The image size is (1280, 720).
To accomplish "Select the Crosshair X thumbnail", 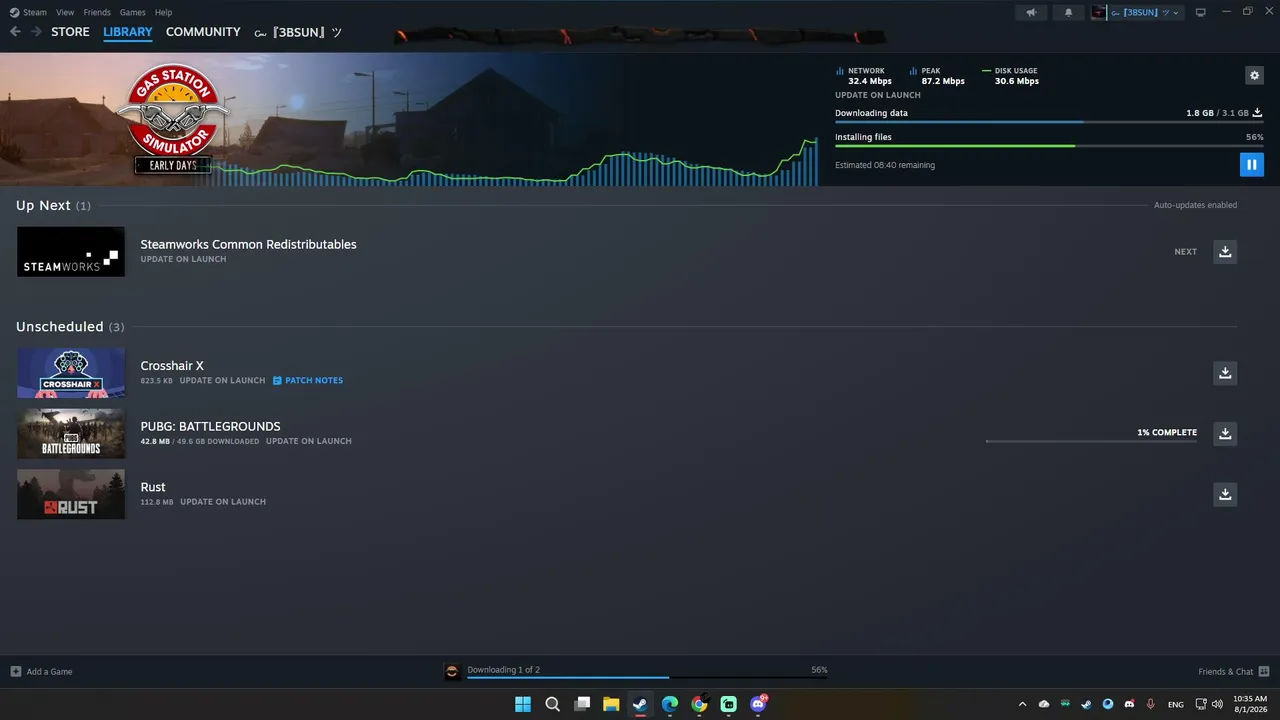I will pyautogui.click(x=71, y=373).
